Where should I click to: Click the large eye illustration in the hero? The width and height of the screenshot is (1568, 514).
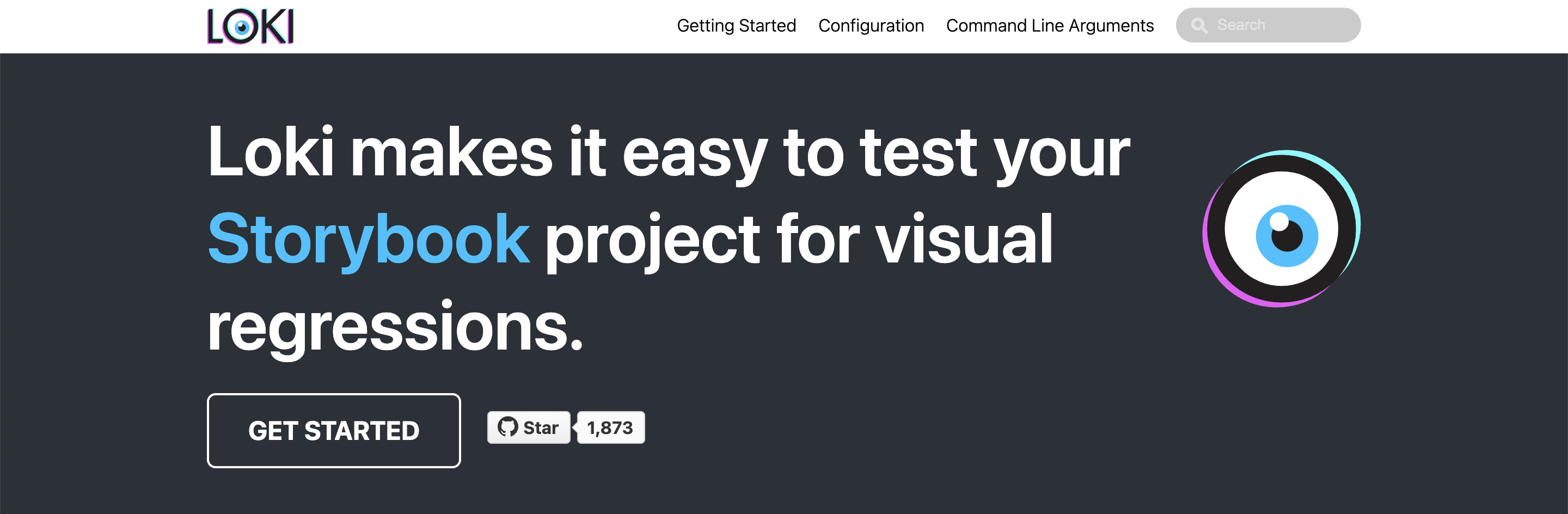tap(1281, 228)
